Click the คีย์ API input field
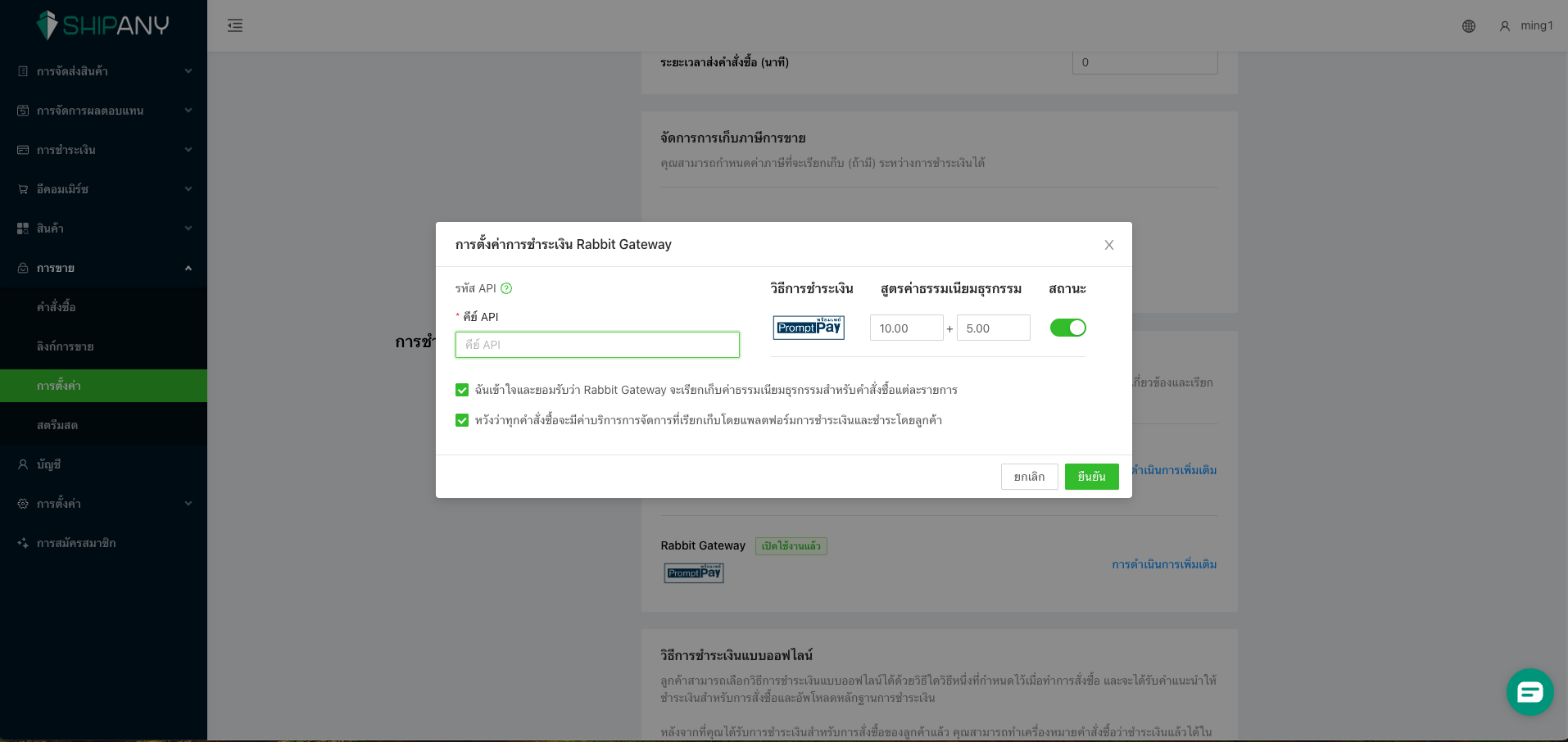Image resolution: width=1568 pixels, height=742 pixels. click(x=597, y=345)
